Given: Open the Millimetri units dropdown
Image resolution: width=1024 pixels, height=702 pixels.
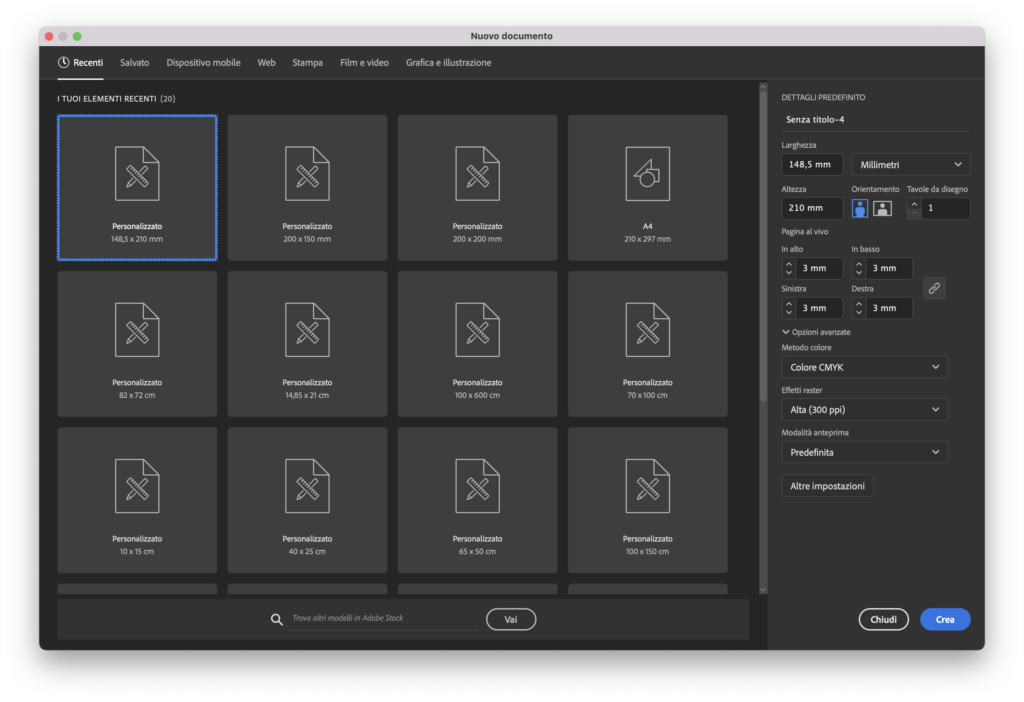Looking at the screenshot, I should (910, 165).
